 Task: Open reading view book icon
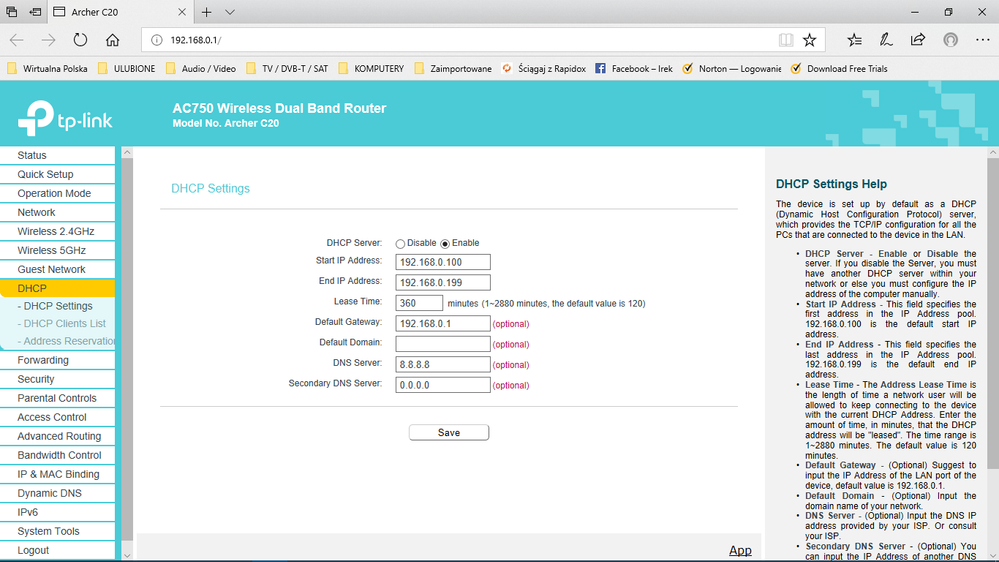tap(786, 40)
